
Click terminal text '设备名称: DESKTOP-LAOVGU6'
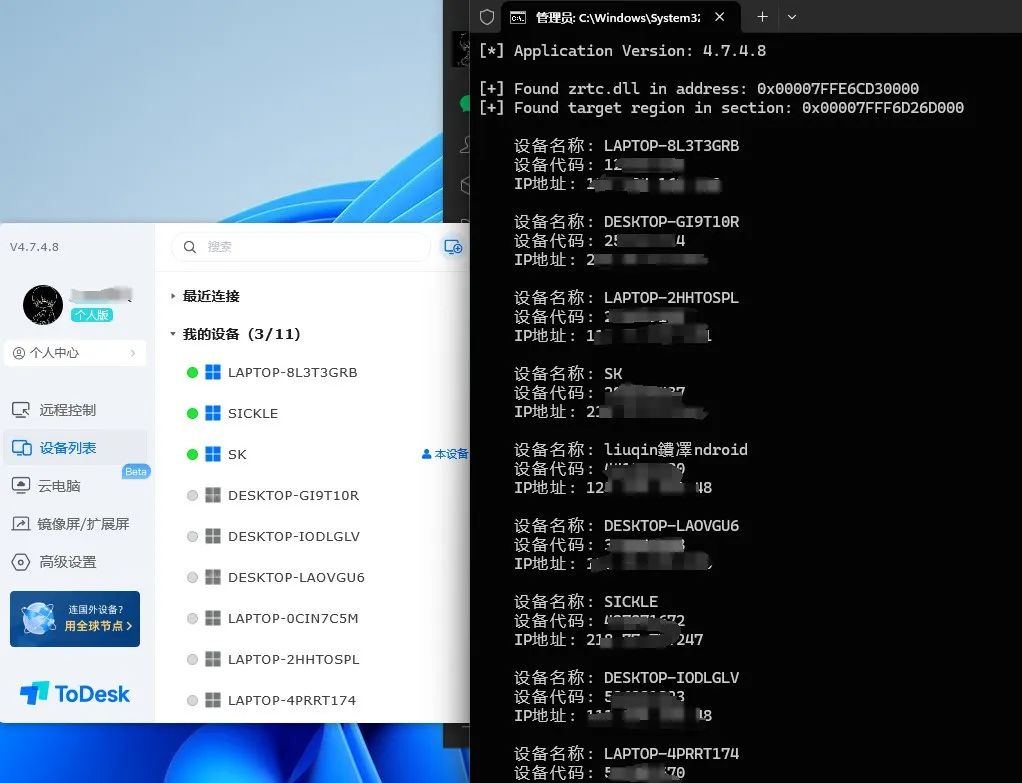tap(626, 525)
